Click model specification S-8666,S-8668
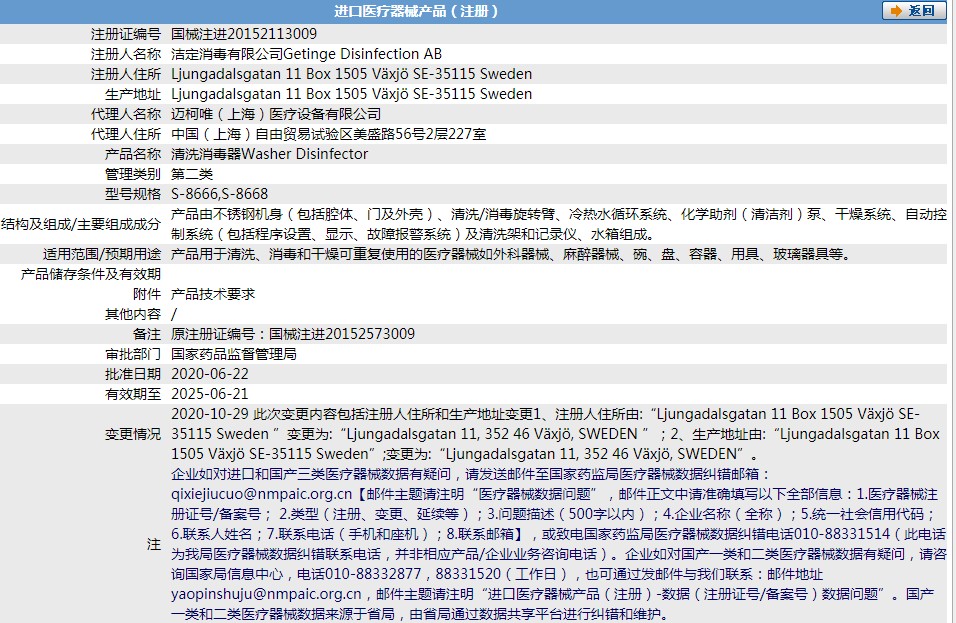 tap(219, 194)
